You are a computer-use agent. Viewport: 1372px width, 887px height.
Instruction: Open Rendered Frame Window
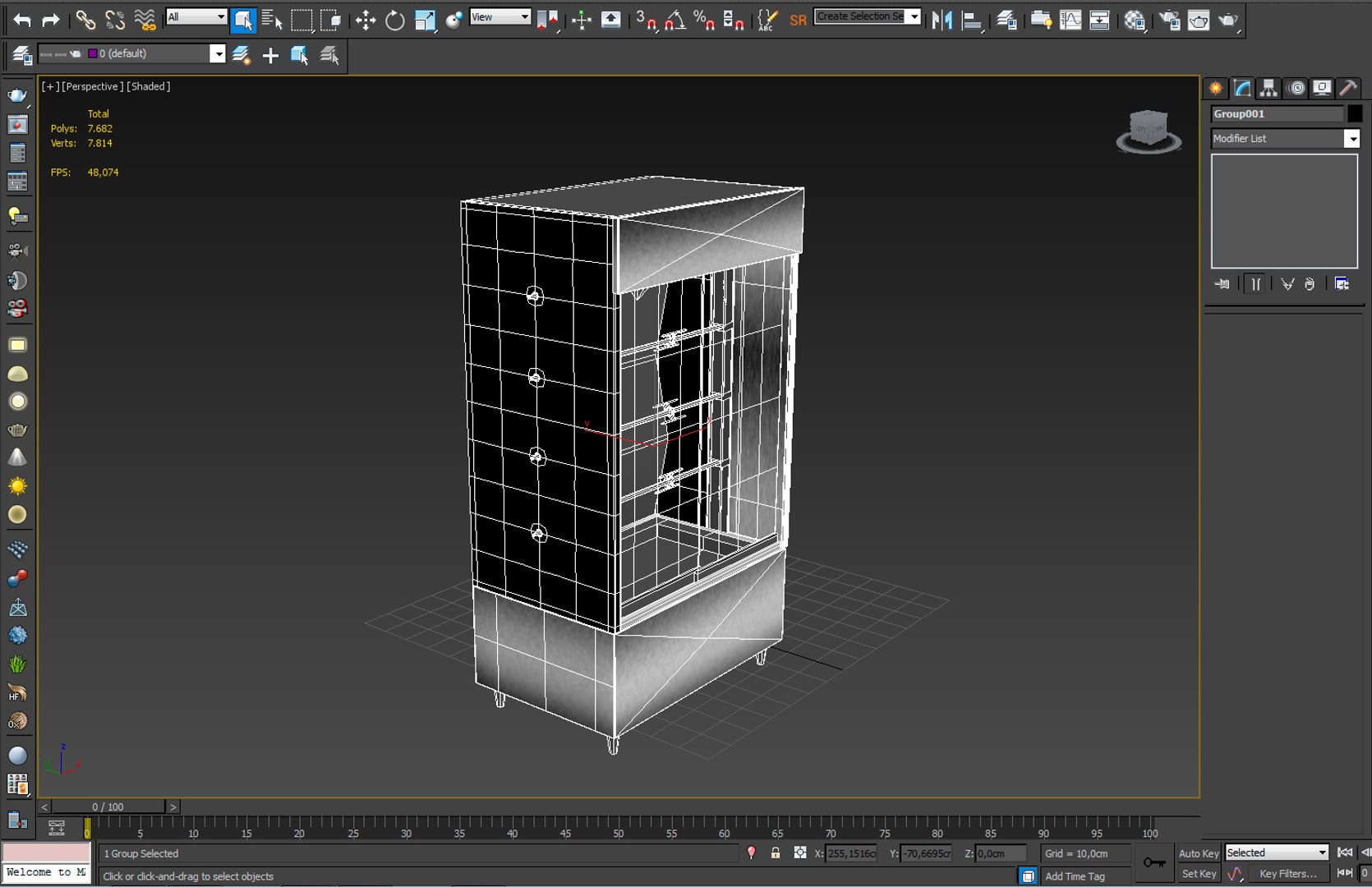pyautogui.click(x=1199, y=20)
